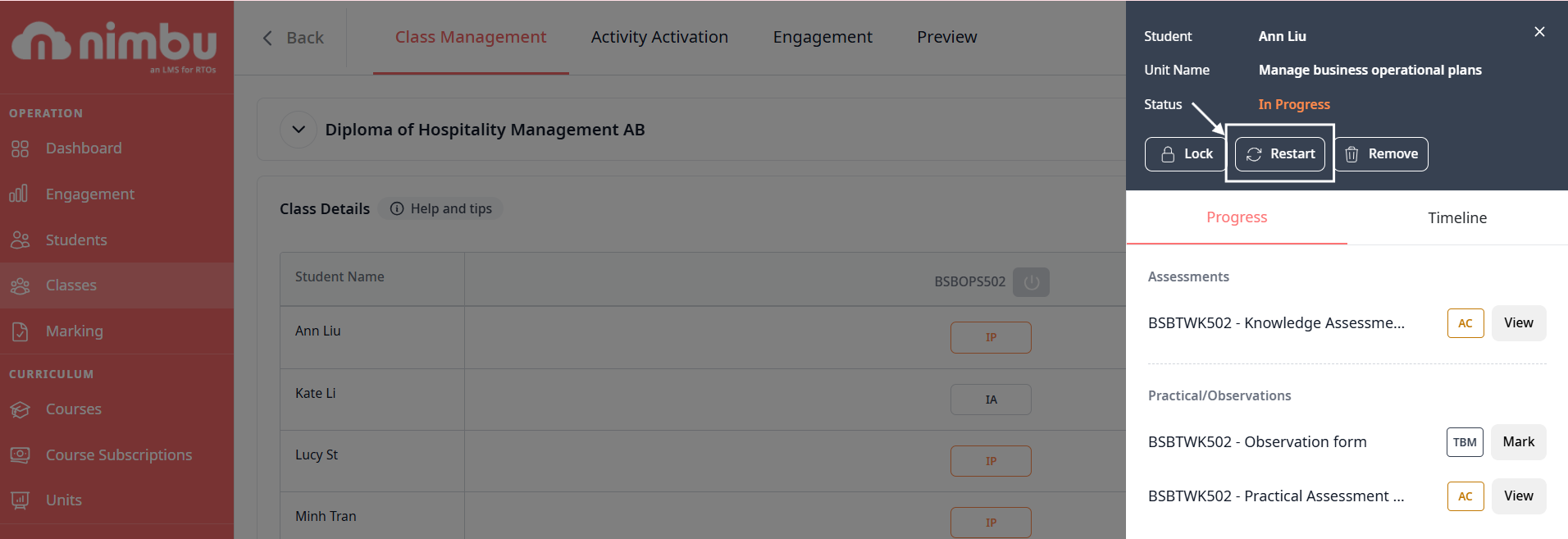Screen dimensions: 1568x539
Task: Collapse the Diploma of Hospitality Management section
Action: coord(299,130)
